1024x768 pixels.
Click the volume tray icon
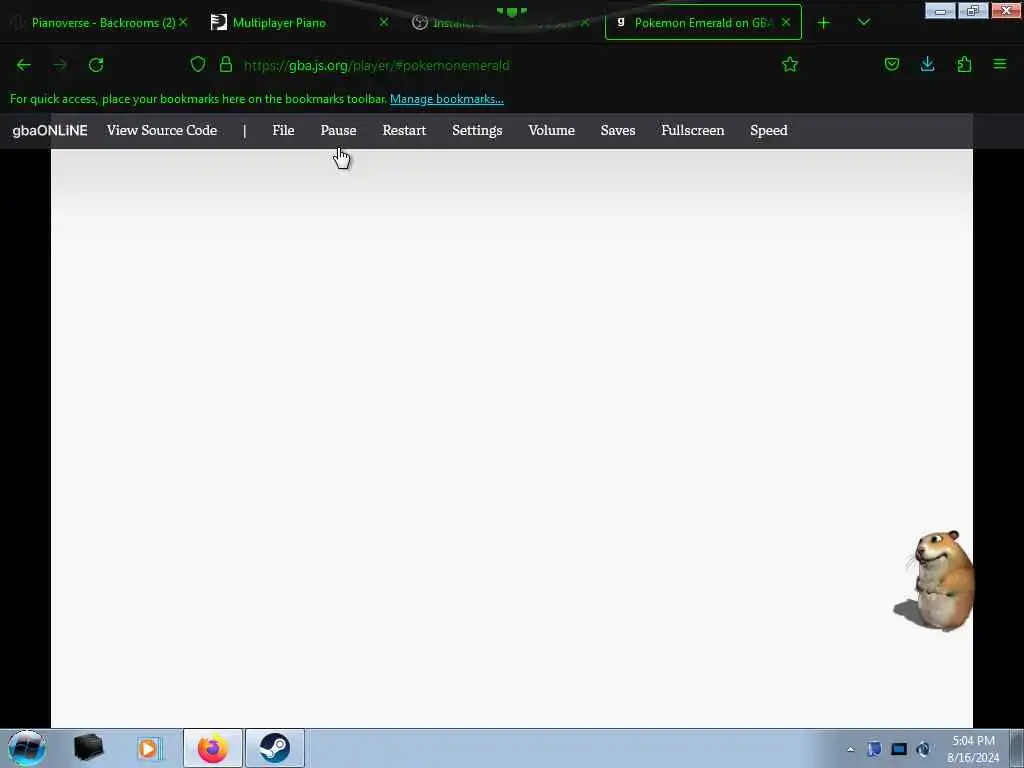(x=923, y=749)
